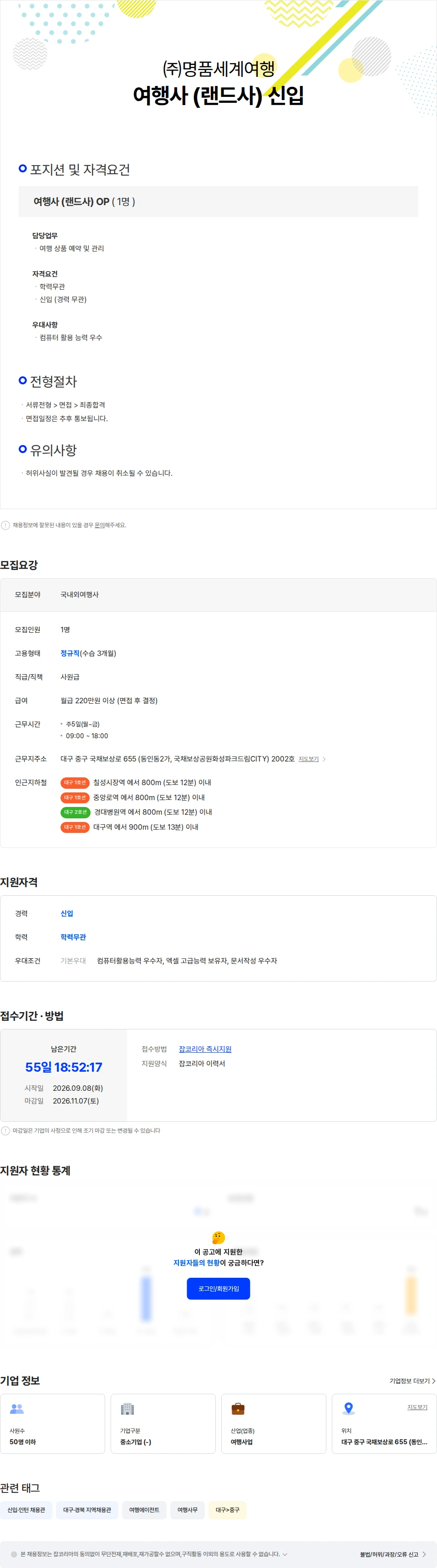437x1568 pixels.
Task: Click 대구 1호선 badge for 대구역
Action: [x=75, y=827]
